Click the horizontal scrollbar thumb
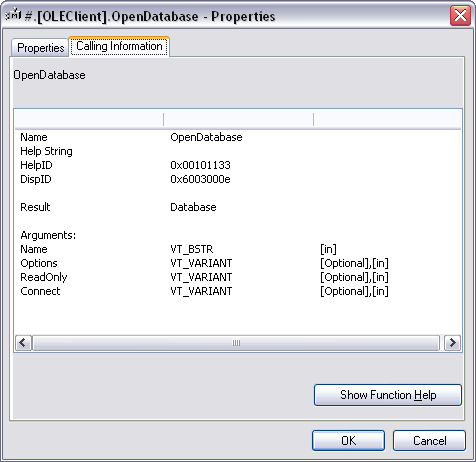476x462 pixels. [x=236, y=343]
